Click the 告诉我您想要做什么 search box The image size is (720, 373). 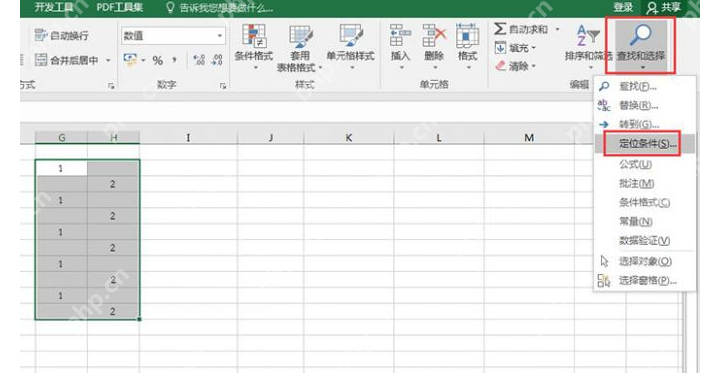pos(219,8)
